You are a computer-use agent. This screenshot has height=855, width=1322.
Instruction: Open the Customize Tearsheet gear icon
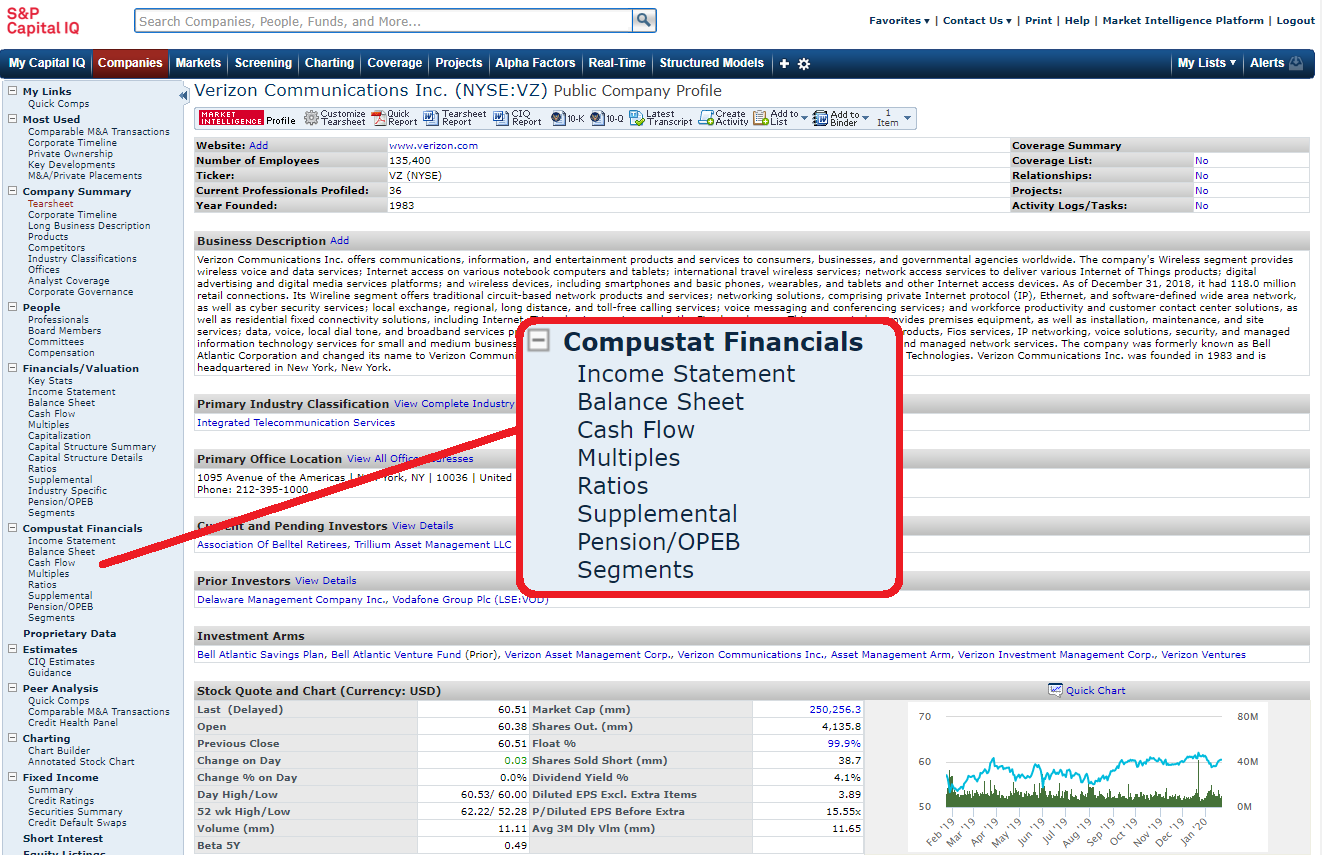point(312,118)
